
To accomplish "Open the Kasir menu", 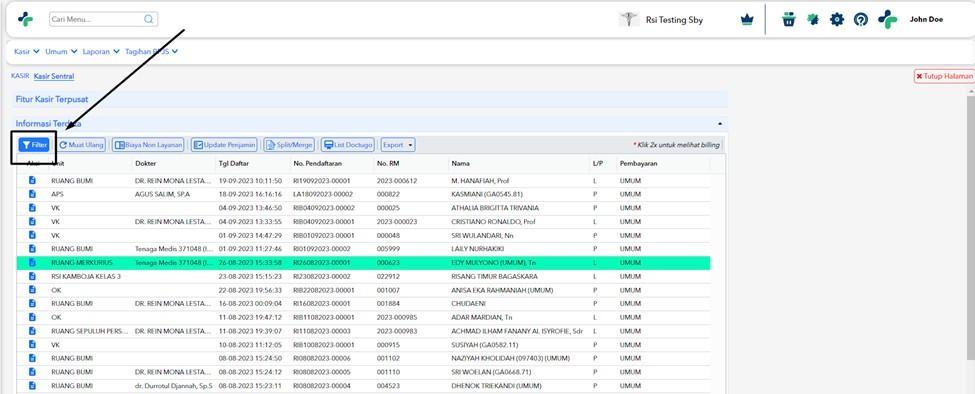I will (x=27, y=52).
